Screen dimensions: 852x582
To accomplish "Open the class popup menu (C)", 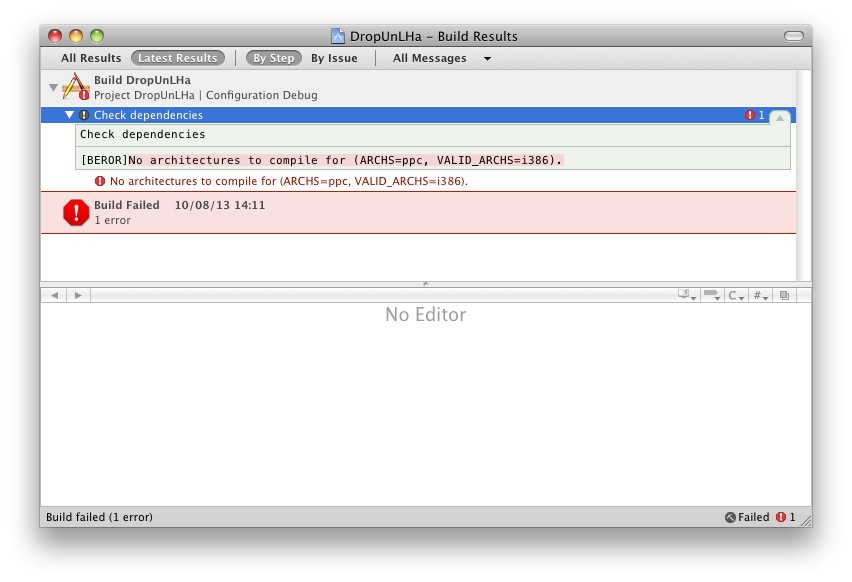I will (x=736, y=295).
